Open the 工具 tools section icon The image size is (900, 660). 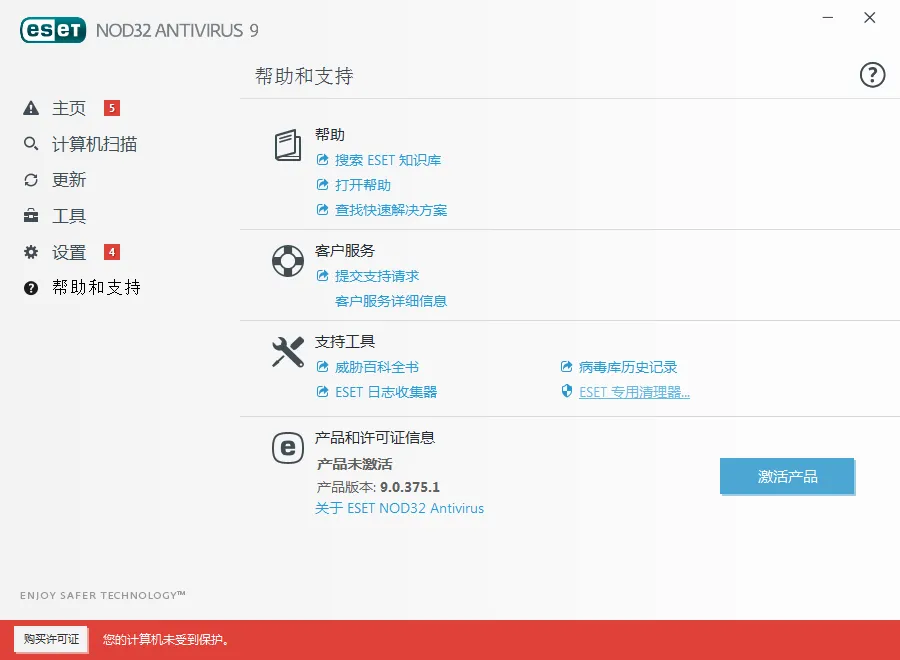point(30,215)
